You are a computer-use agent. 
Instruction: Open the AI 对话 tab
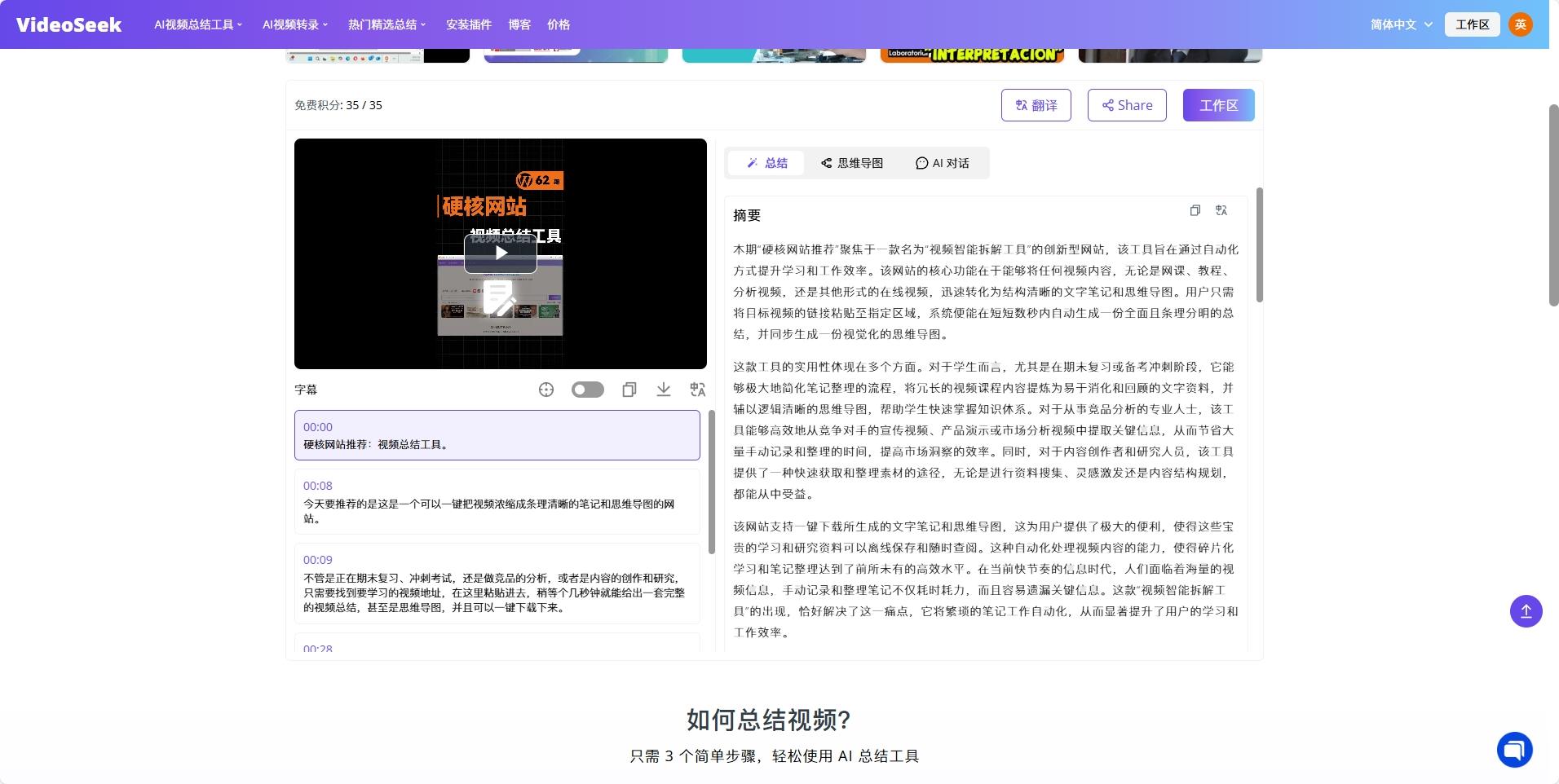point(941,162)
